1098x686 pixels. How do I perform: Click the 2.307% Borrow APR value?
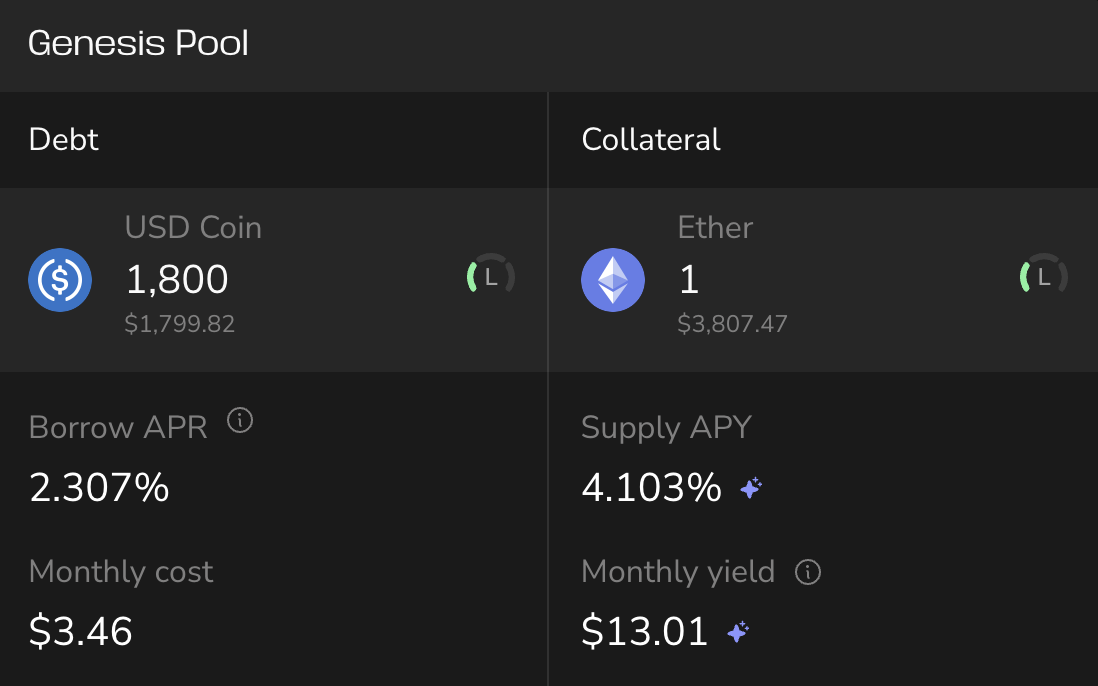[x=99, y=488]
